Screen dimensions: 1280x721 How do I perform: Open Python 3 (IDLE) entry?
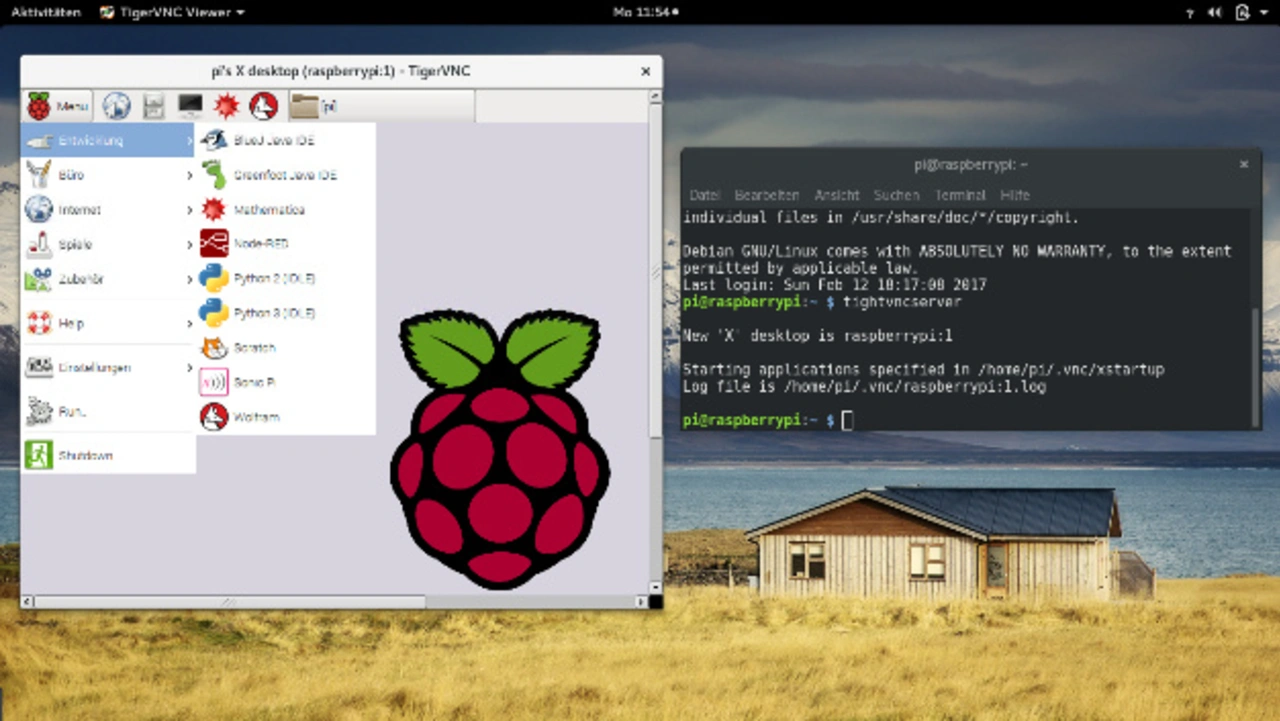[286, 313]
